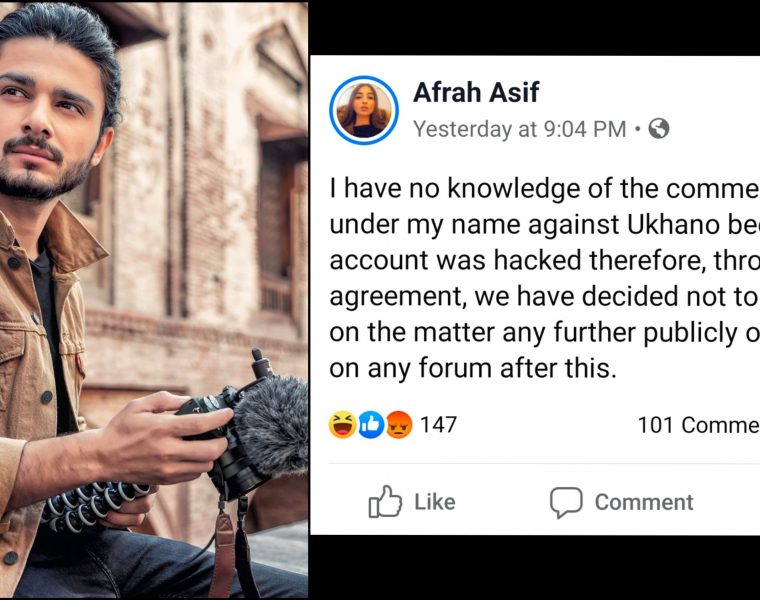The height and width of the screenshot is (600, 760).
Task: Click the blue thumbs-up reaction icon
Action: pyautogui.click(x=371, y=425)
